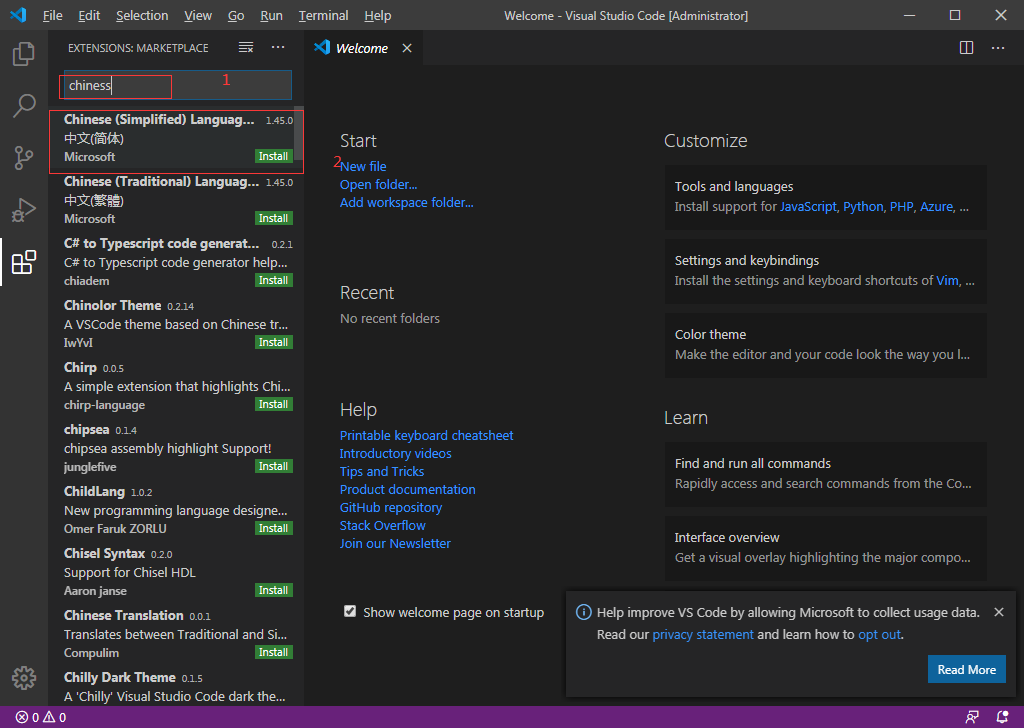The height and width of the screenshot is (728, 1024).
Task: Select the Extensions icon in activity bar
Action: tap(24, 262)
